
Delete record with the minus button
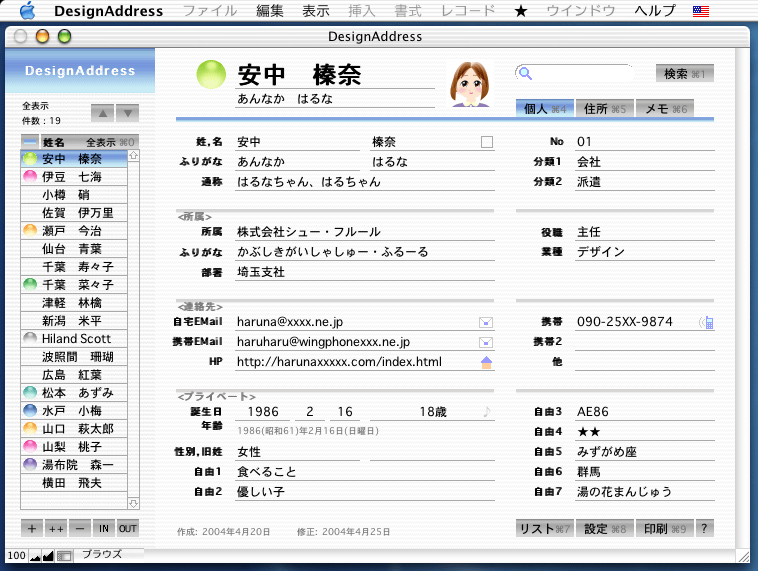(x=80, y=528)
